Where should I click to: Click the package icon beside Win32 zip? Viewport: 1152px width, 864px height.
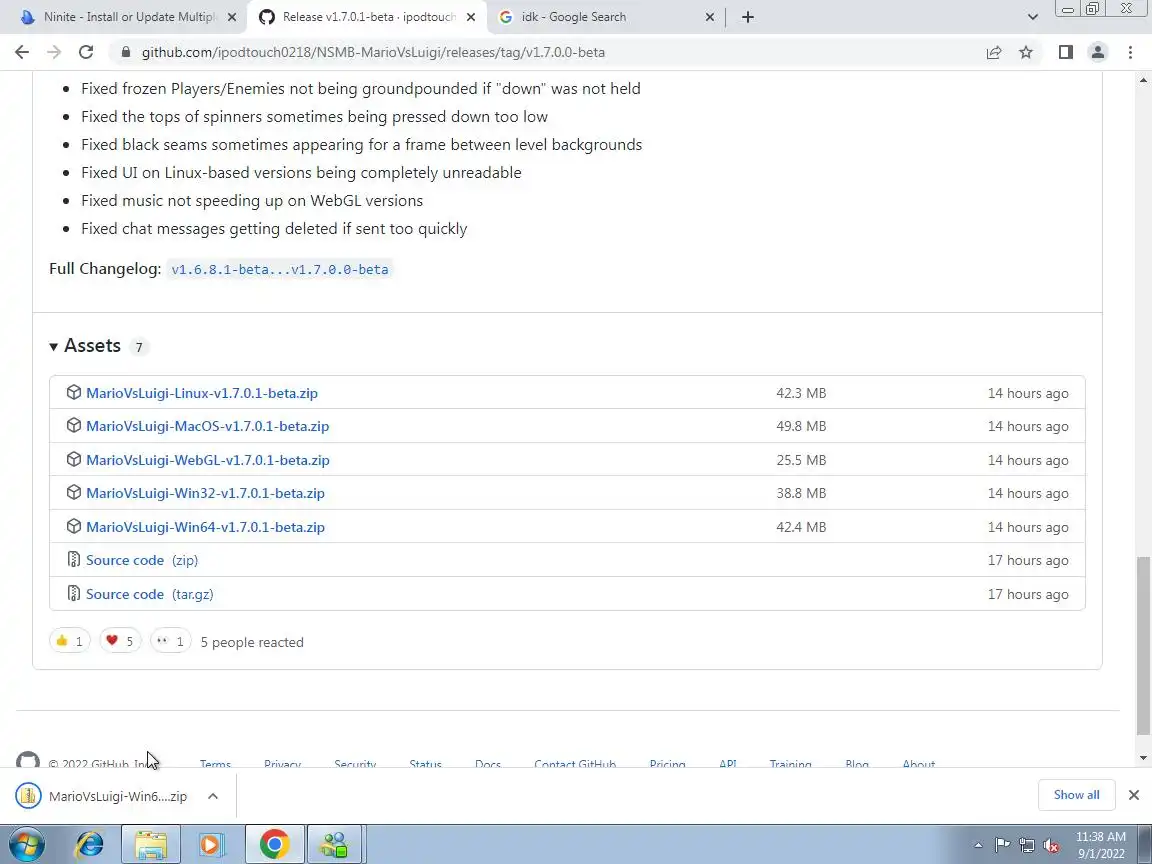pos(73,492)
